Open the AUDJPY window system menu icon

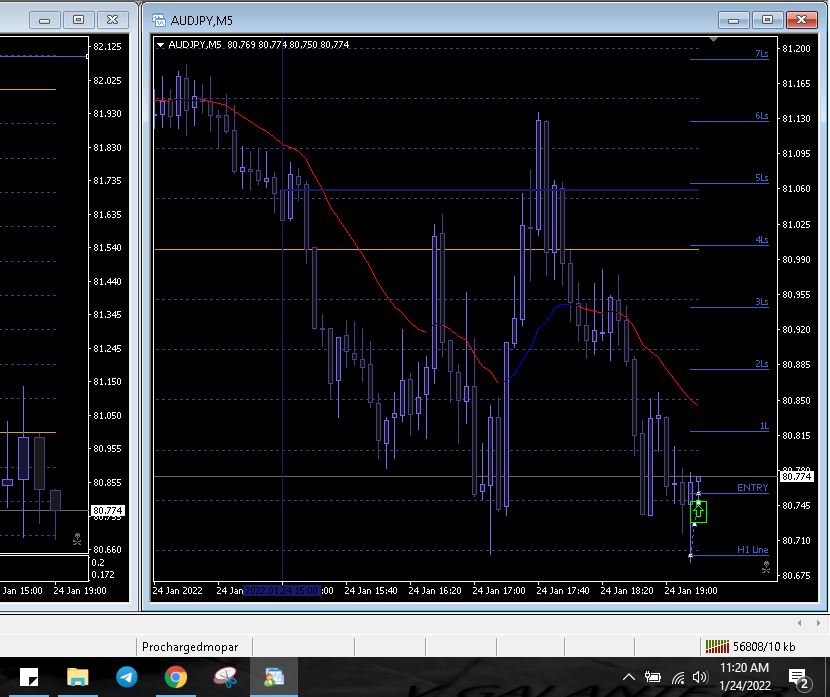click(158, 19)
